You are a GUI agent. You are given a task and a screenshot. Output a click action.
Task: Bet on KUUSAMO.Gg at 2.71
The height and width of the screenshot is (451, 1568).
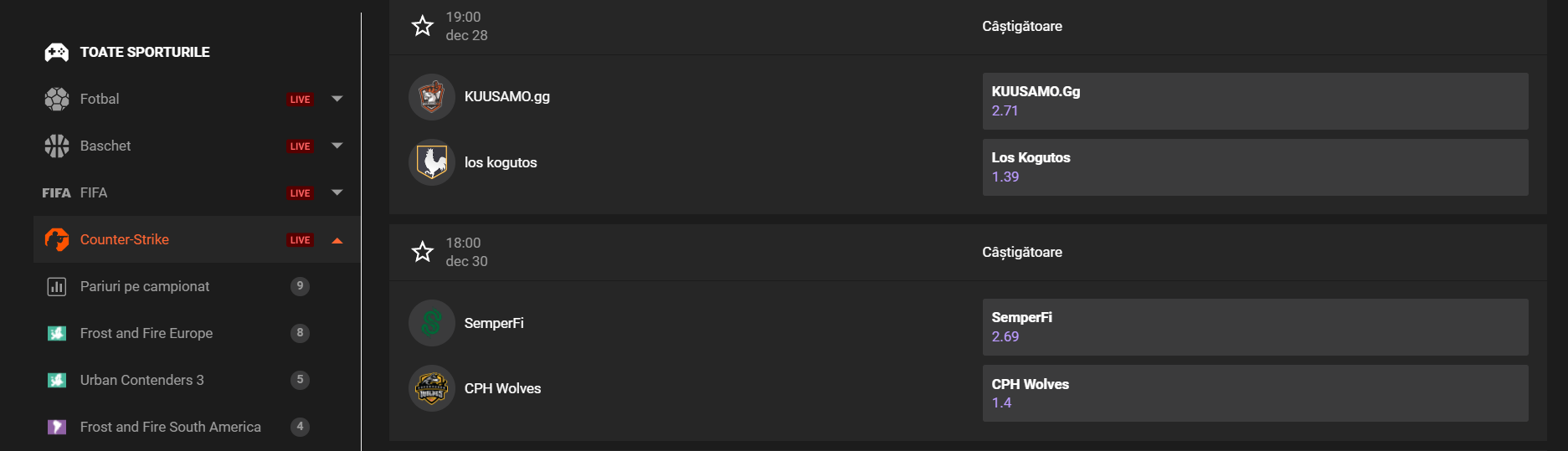click(1254, 101)
